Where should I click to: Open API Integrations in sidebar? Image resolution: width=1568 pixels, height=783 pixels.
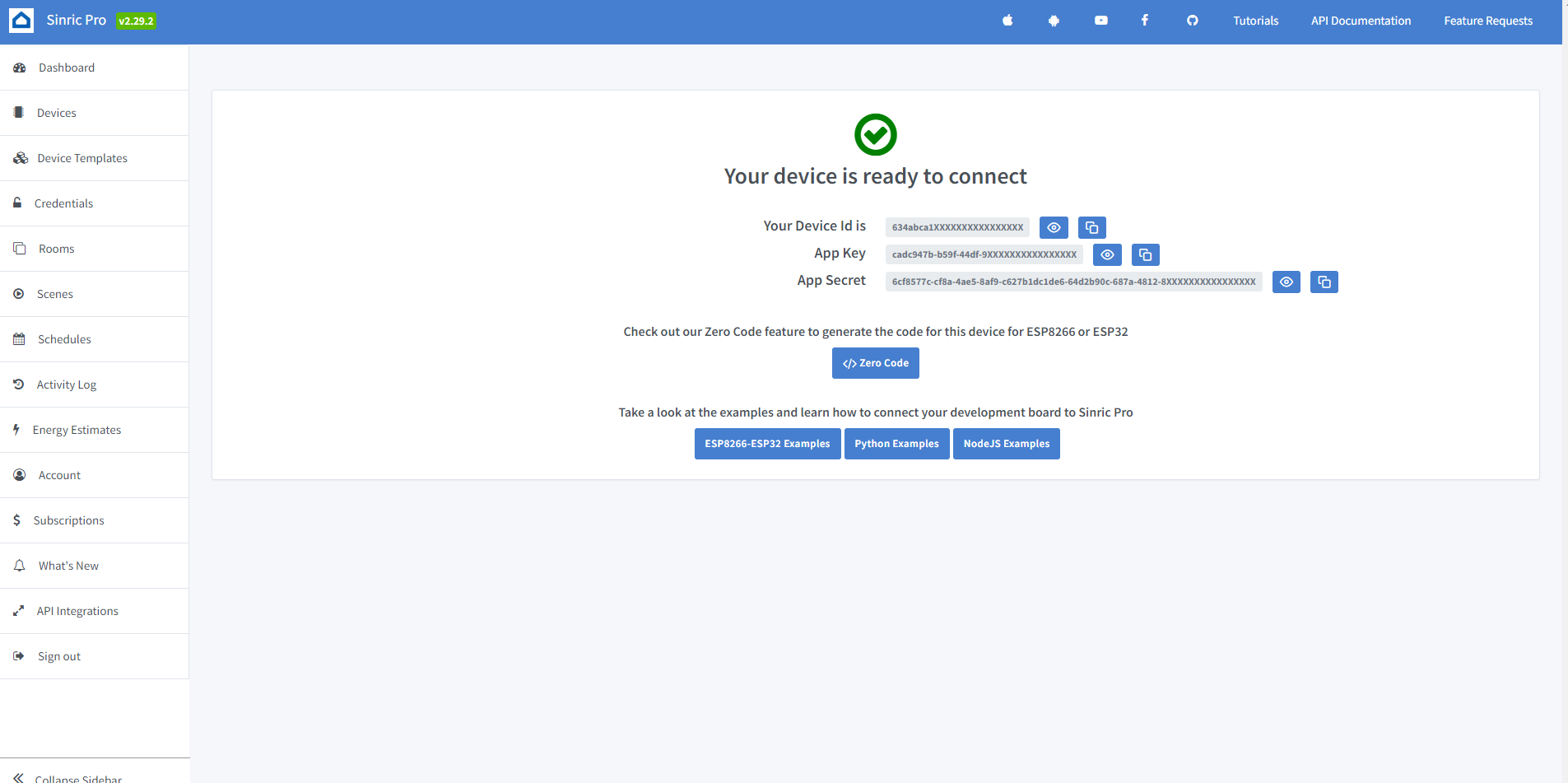coord(95,611)
